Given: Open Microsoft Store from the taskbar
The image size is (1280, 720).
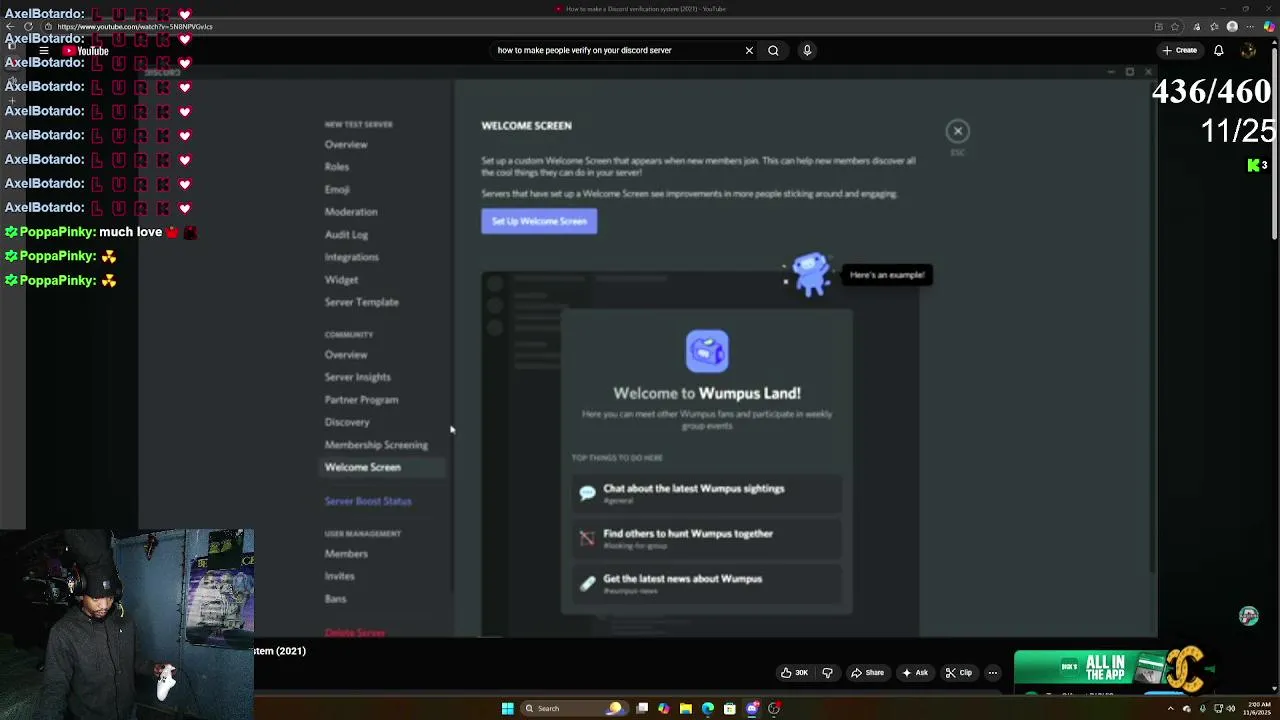Looking at the screenshot, I should click(x=729, y=708).
